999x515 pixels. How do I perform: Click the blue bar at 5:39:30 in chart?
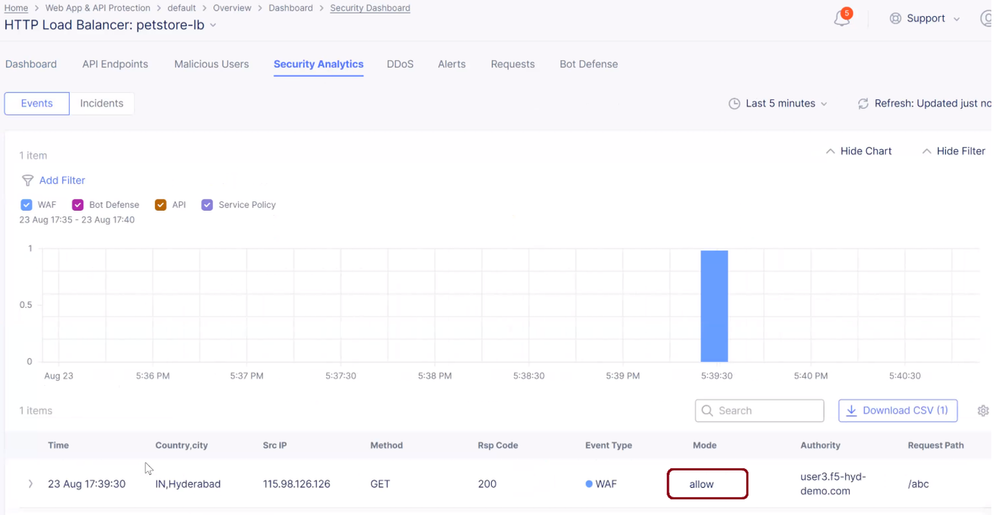pos(713,305)
